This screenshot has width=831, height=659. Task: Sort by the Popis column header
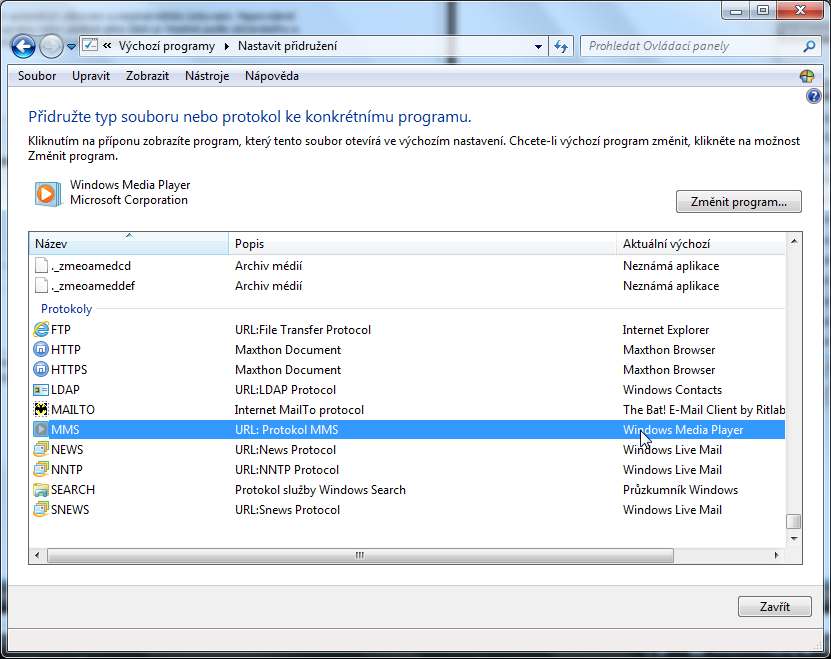click(x=422, y=244)
